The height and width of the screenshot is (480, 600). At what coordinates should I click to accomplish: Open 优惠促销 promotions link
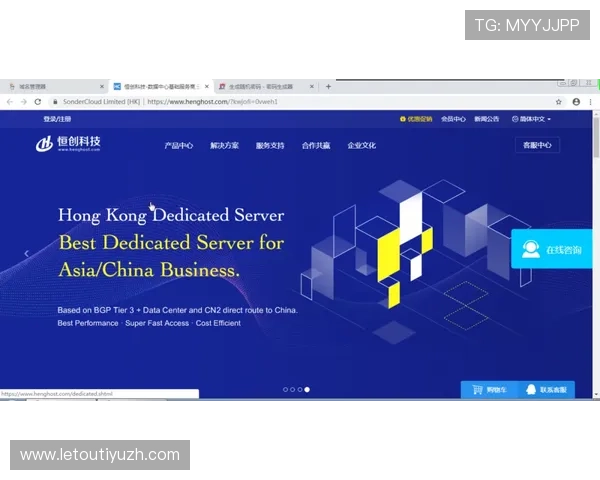point(416,119)
